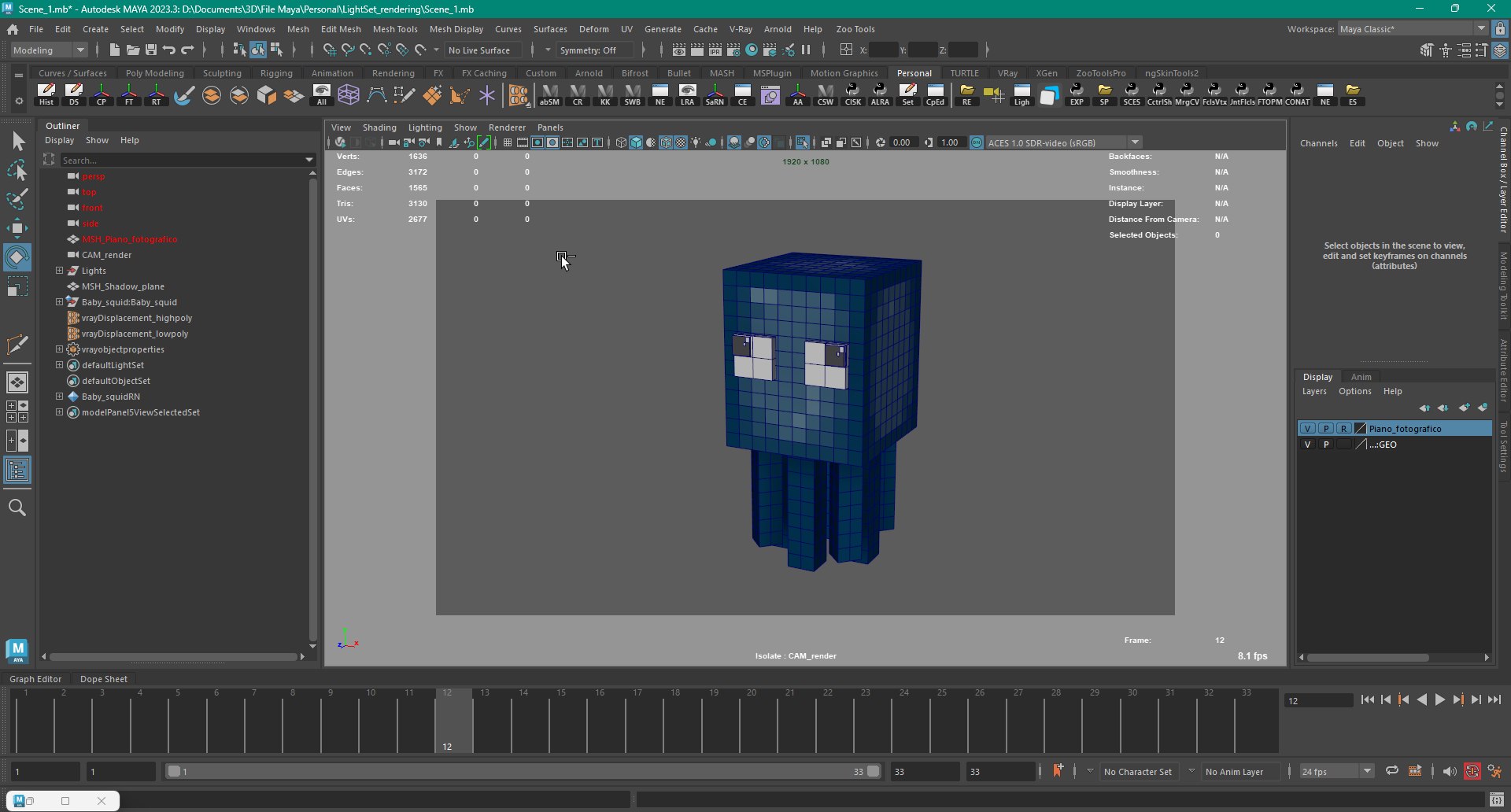The image size is (1511, 812).
Task: Open the ACES 1.0 SDR-video view transform dropdown
Action: (1063, 142)
